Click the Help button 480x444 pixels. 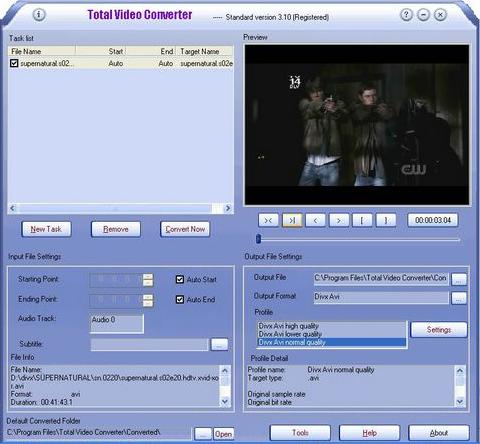(x=369, y=433)
